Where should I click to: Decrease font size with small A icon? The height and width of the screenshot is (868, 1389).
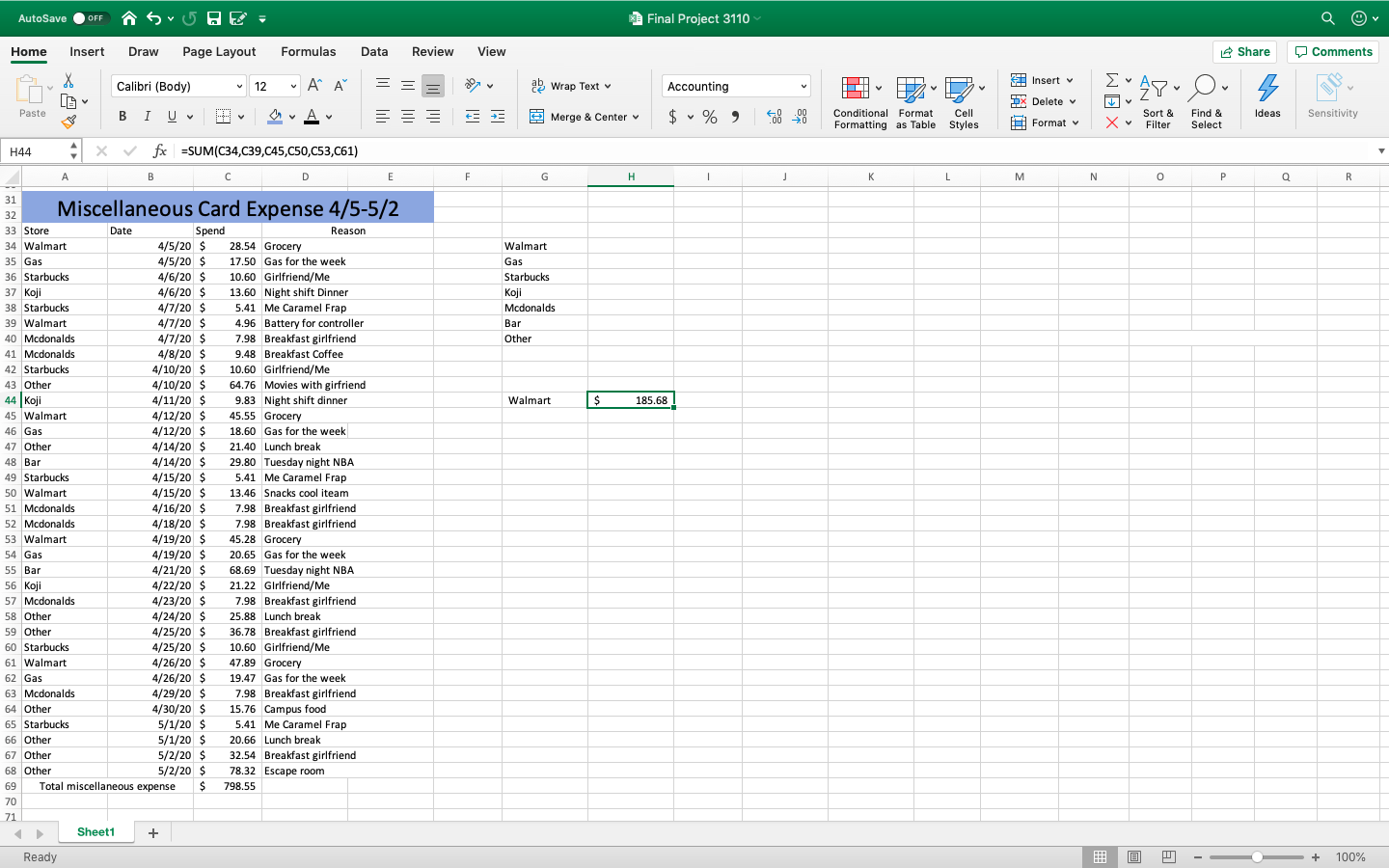[340, 86]
